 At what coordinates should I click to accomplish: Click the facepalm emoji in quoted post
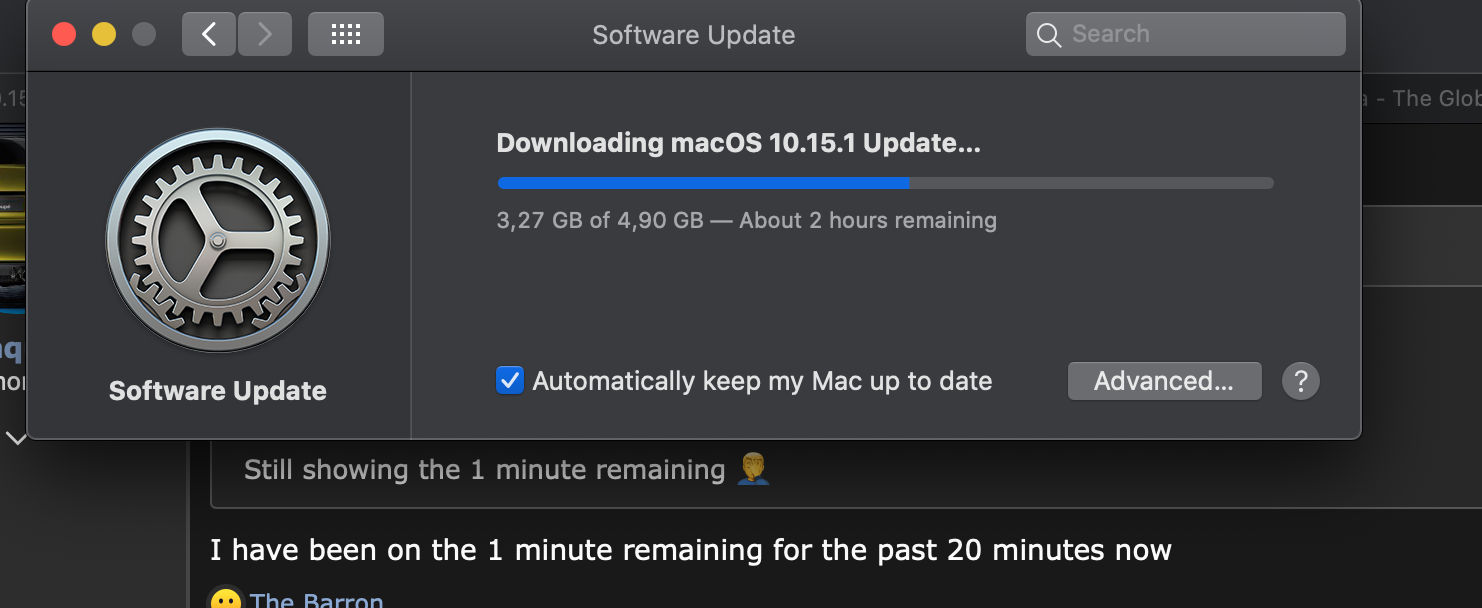[753, 469]
